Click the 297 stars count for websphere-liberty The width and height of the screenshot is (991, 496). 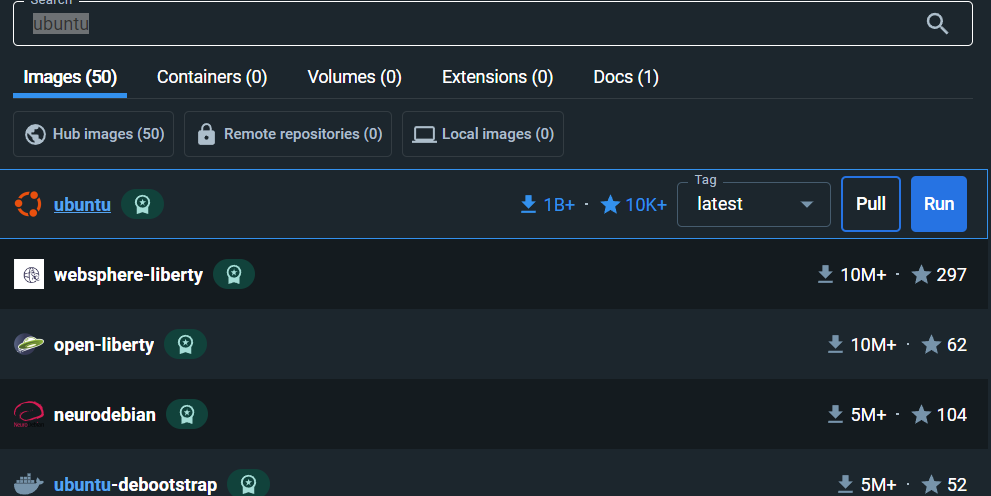(951, 275)
